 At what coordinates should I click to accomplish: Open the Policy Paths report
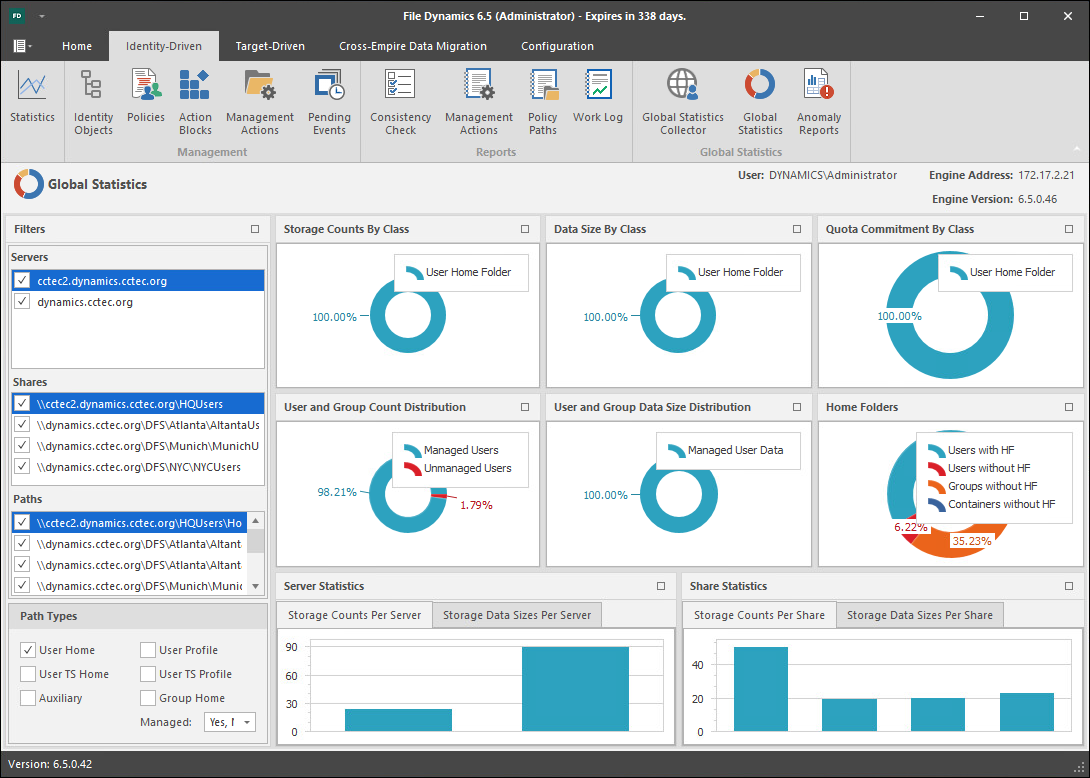tap(543, 102)
